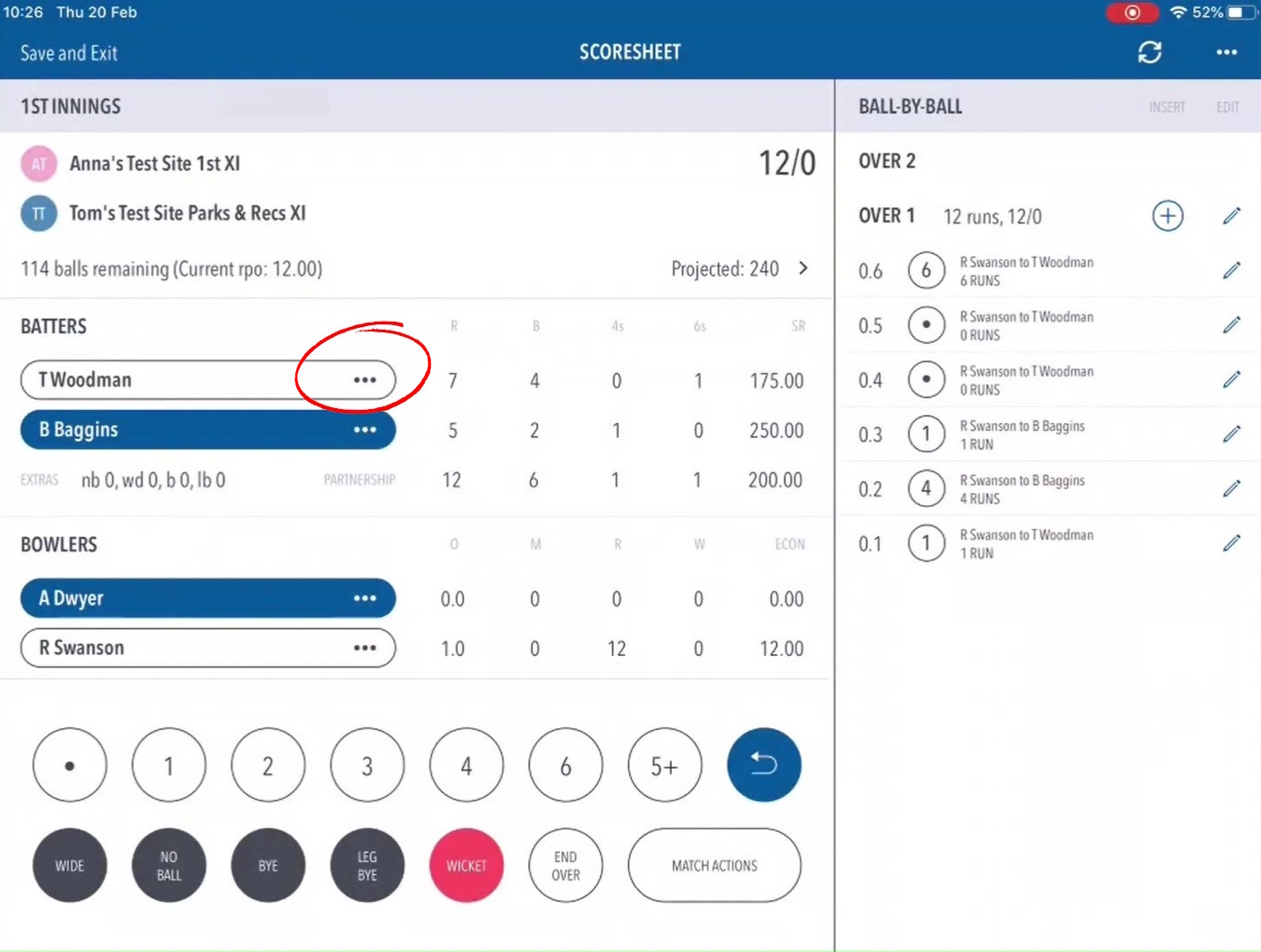Viewport: 1261px width, 952px height.
Task: Select R Swanson bowler pill
Action: point(208,648)
